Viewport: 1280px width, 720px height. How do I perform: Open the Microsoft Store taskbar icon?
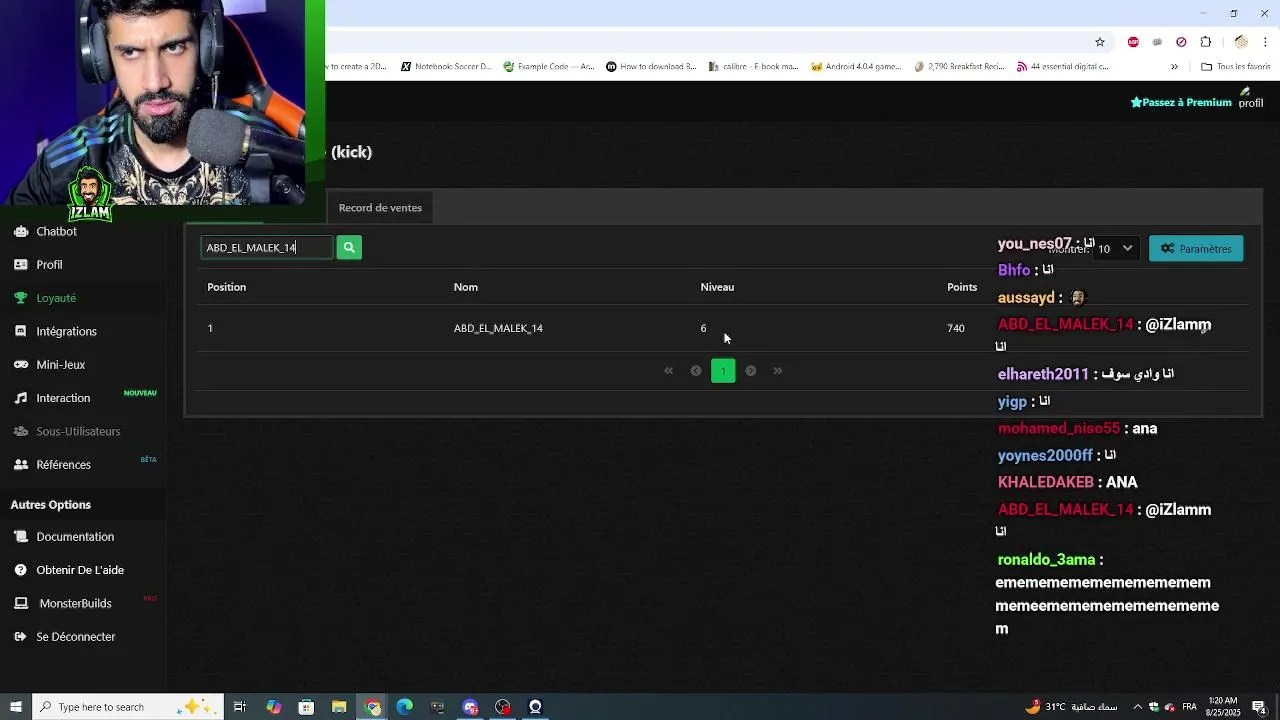point(306,707)
